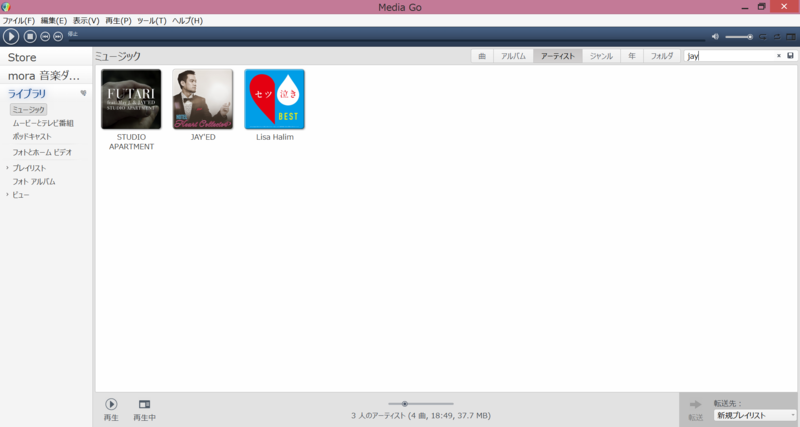Adjust the volume slider handle

(x=749, y=37)
